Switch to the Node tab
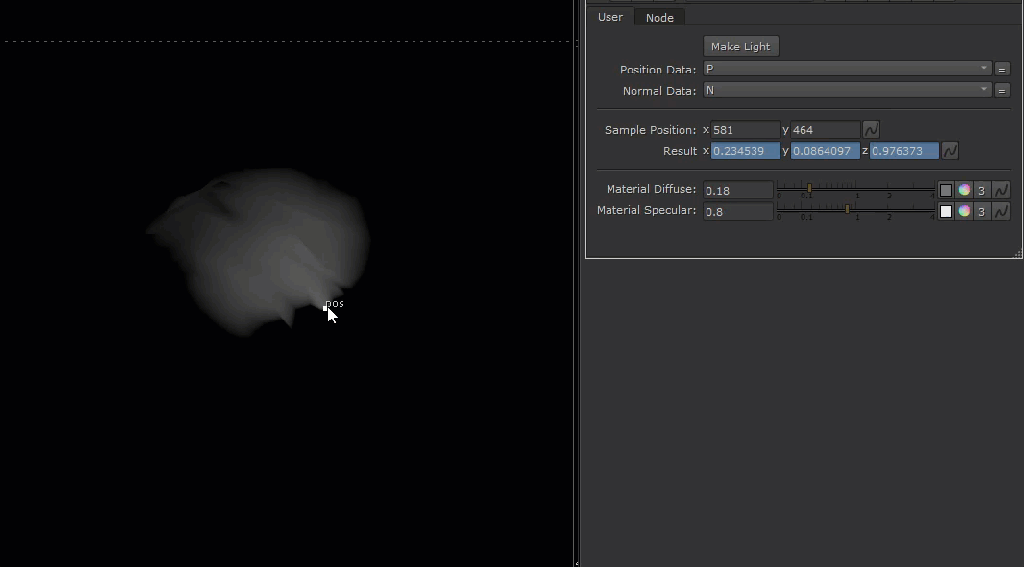 tap(660, 17)
